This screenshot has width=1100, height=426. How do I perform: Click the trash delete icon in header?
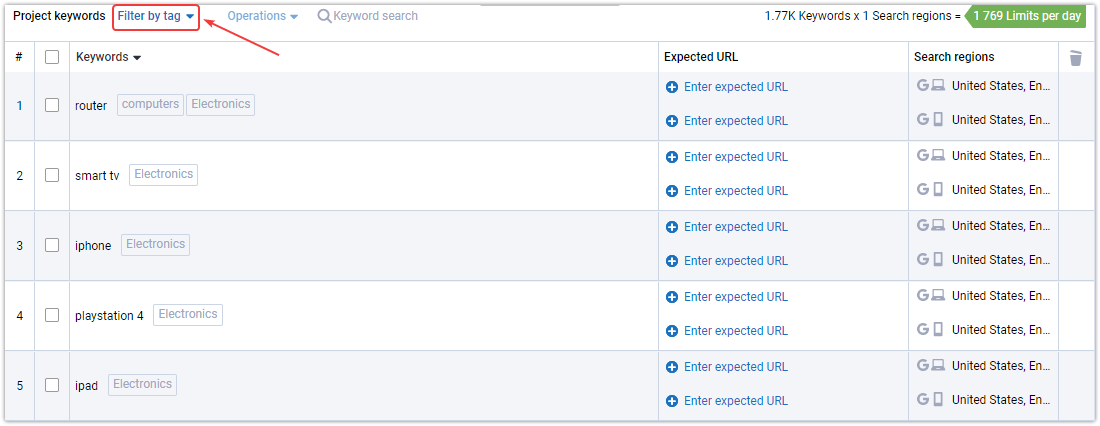pyautogui.click(x=1075, y=58)
